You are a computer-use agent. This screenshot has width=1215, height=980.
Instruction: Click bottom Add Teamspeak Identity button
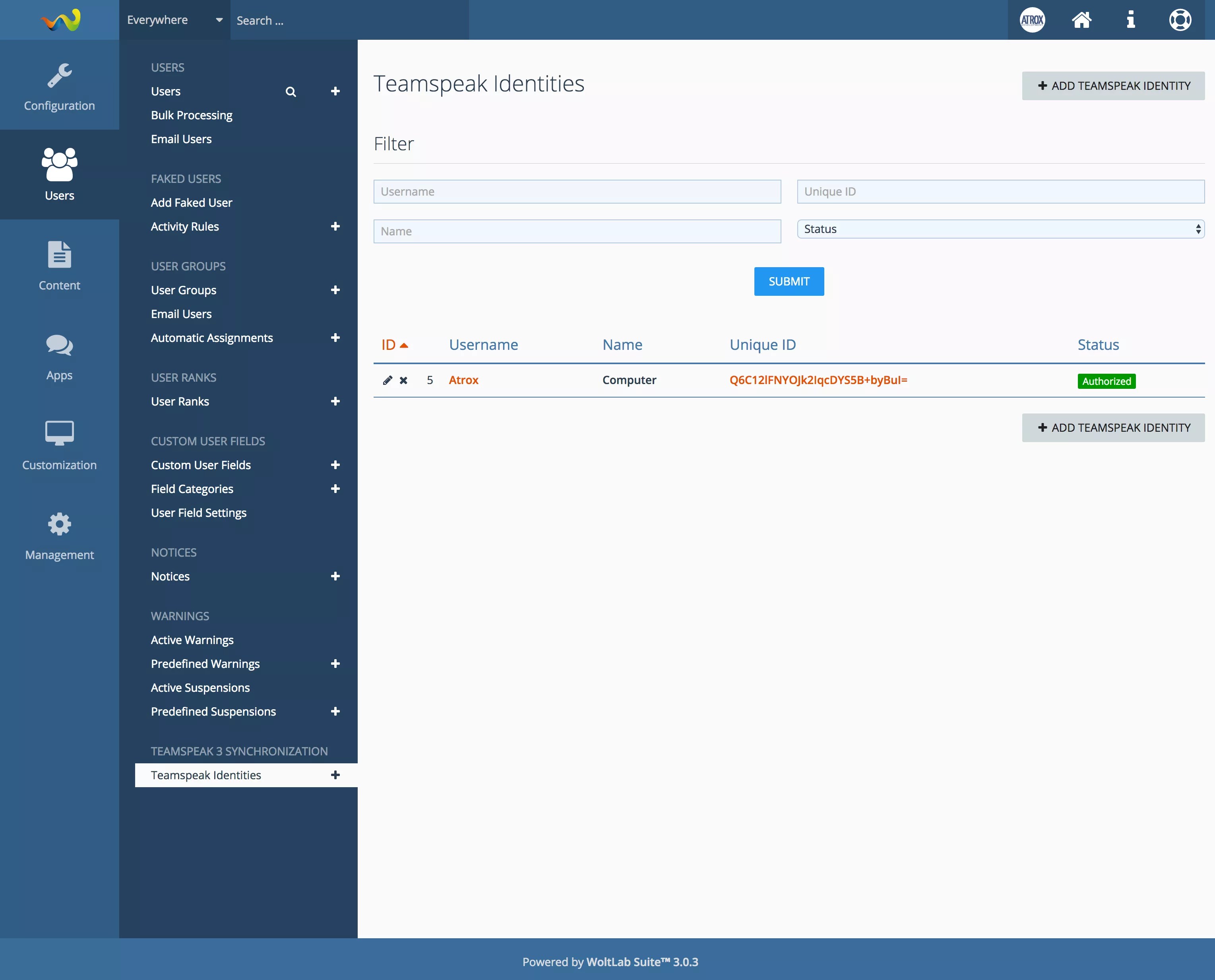(x=1113, y=428)
